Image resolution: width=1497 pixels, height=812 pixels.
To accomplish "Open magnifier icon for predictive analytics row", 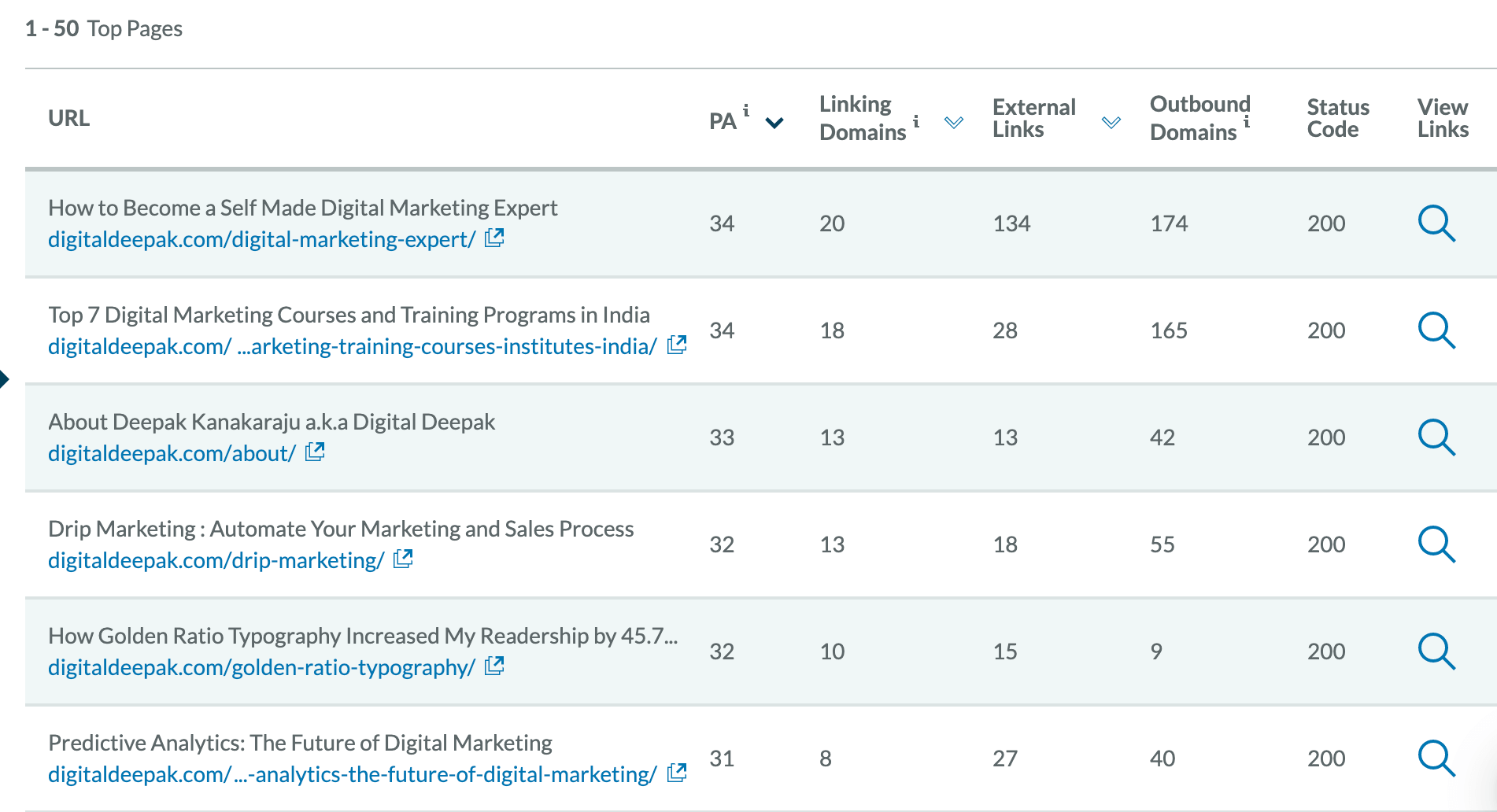I will pyautogui.click(x=1436, y=758).
